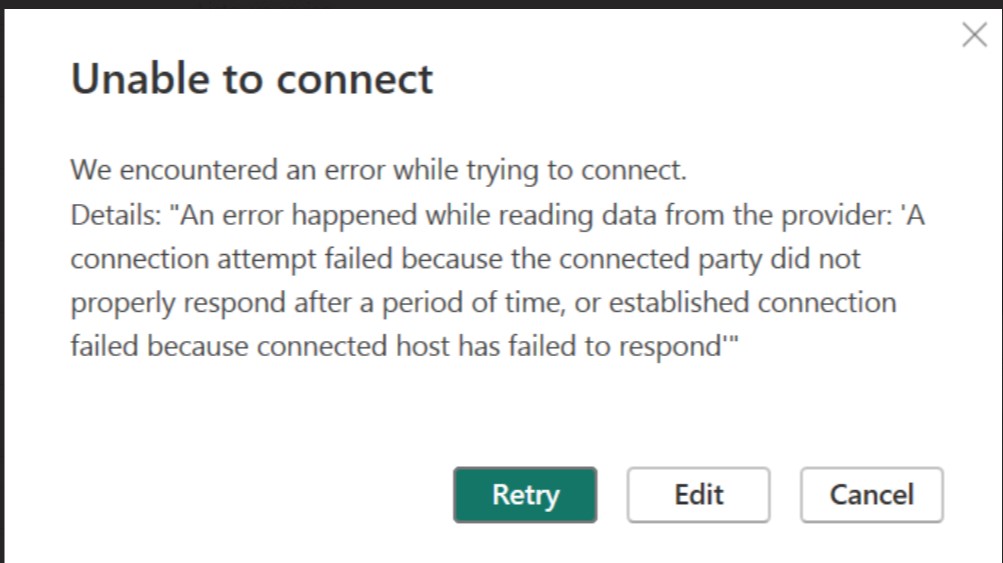Cancel the connection attempt
Screen dimensions: 1003x563
(871, 495)
